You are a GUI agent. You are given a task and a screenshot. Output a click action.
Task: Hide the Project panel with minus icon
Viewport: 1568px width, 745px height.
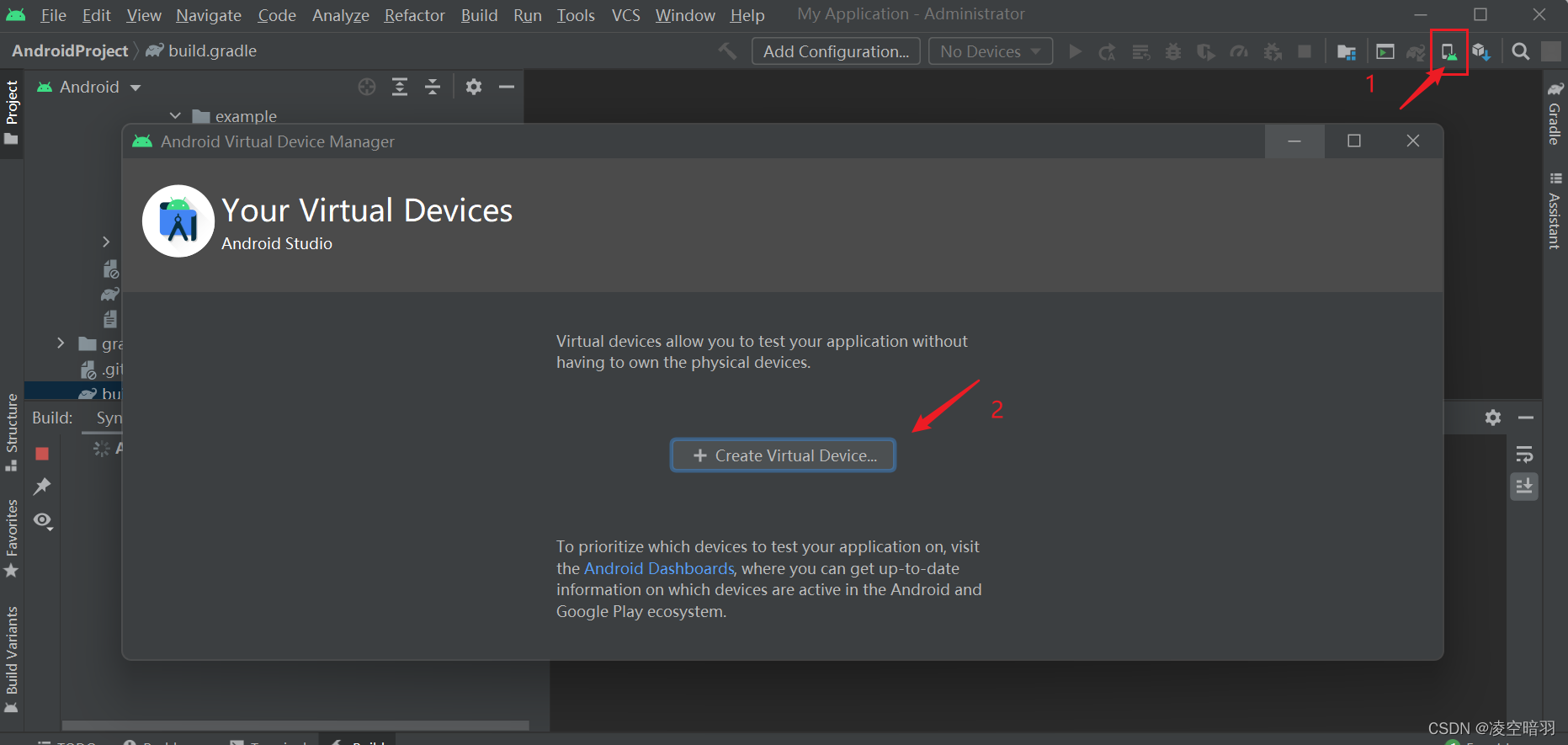point(507,87)
